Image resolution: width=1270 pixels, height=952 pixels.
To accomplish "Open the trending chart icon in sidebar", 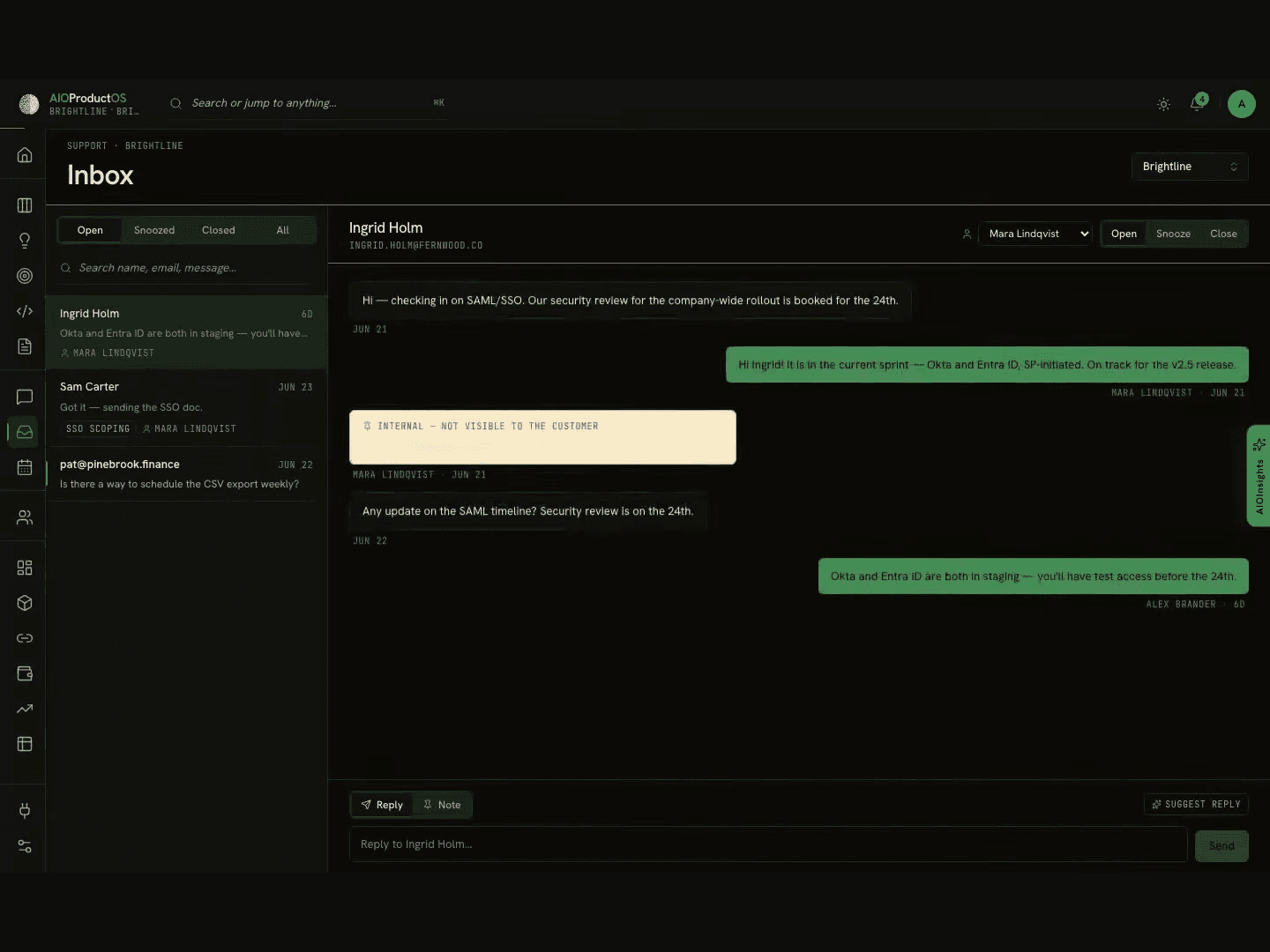I will pos(25,709).
